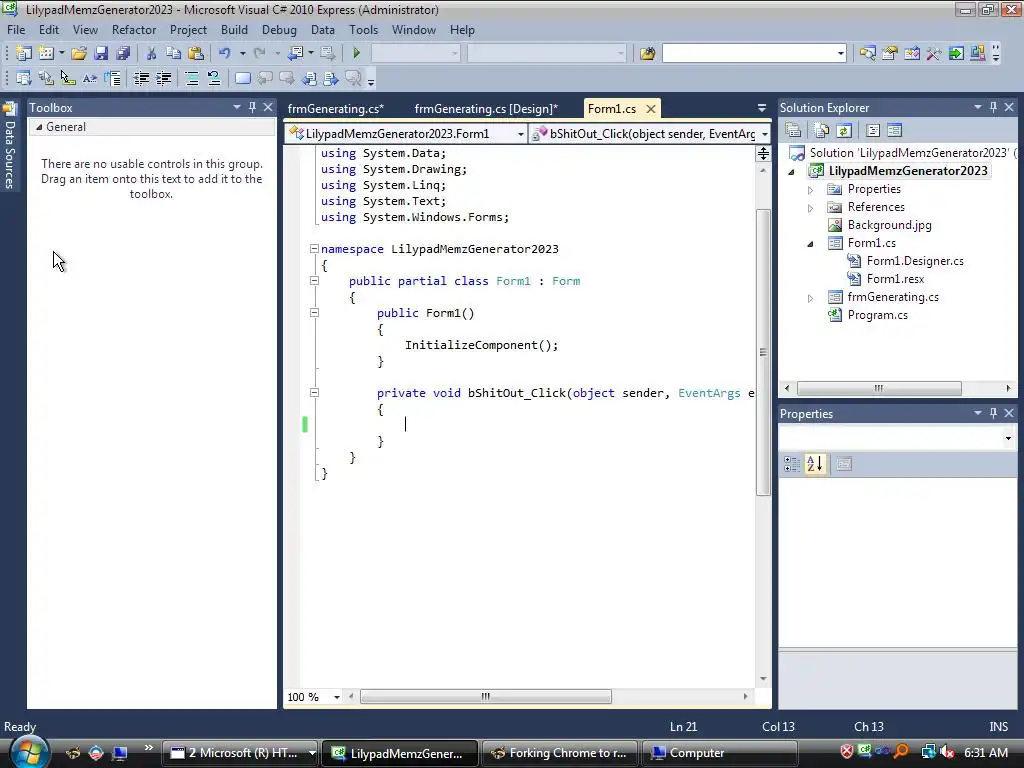Click the Paste clipboard icon
The image size is (1024, 768).
tap(195, 53)
